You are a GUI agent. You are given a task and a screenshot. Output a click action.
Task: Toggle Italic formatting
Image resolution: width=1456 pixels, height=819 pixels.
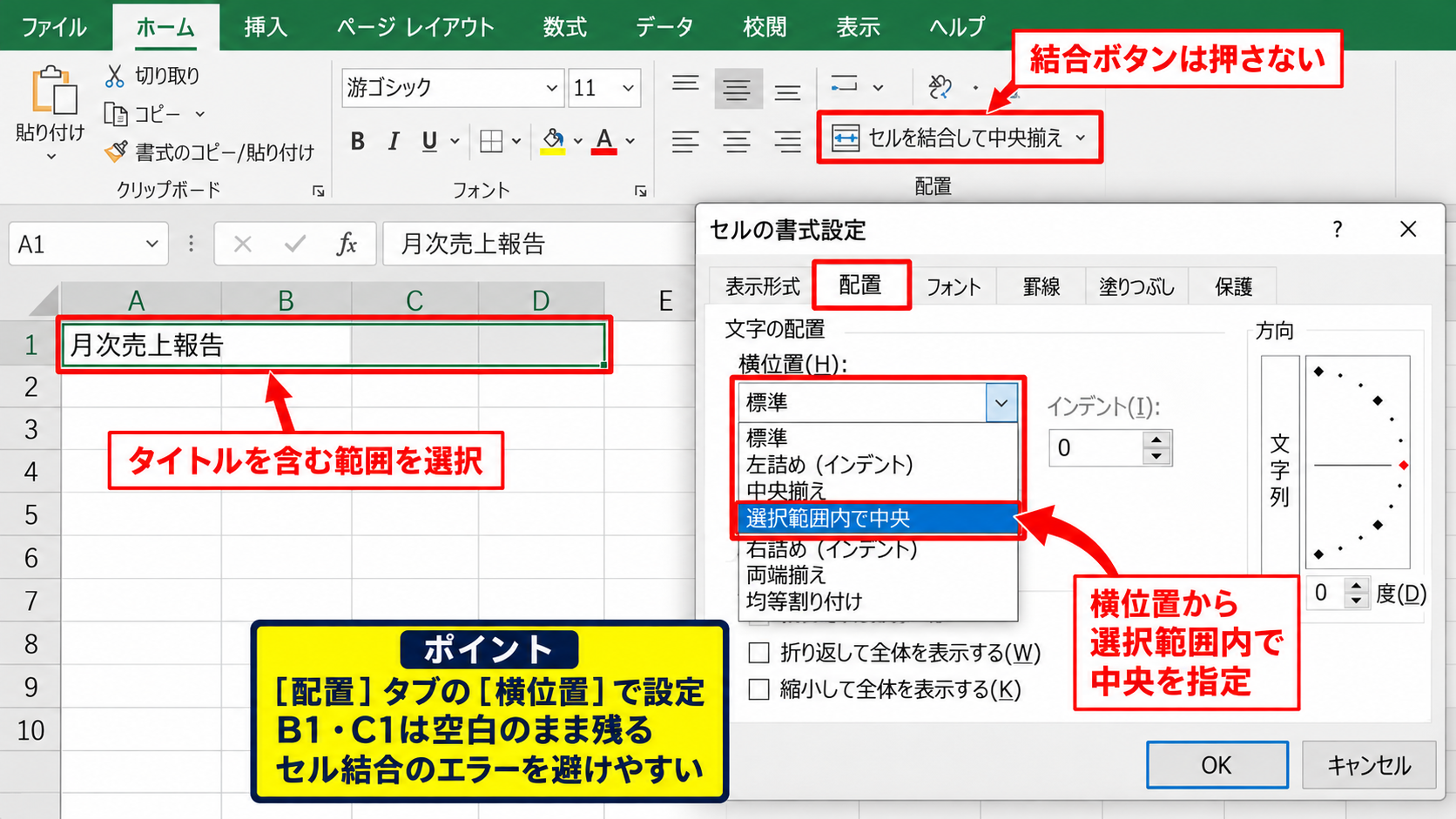coord(394,141)
